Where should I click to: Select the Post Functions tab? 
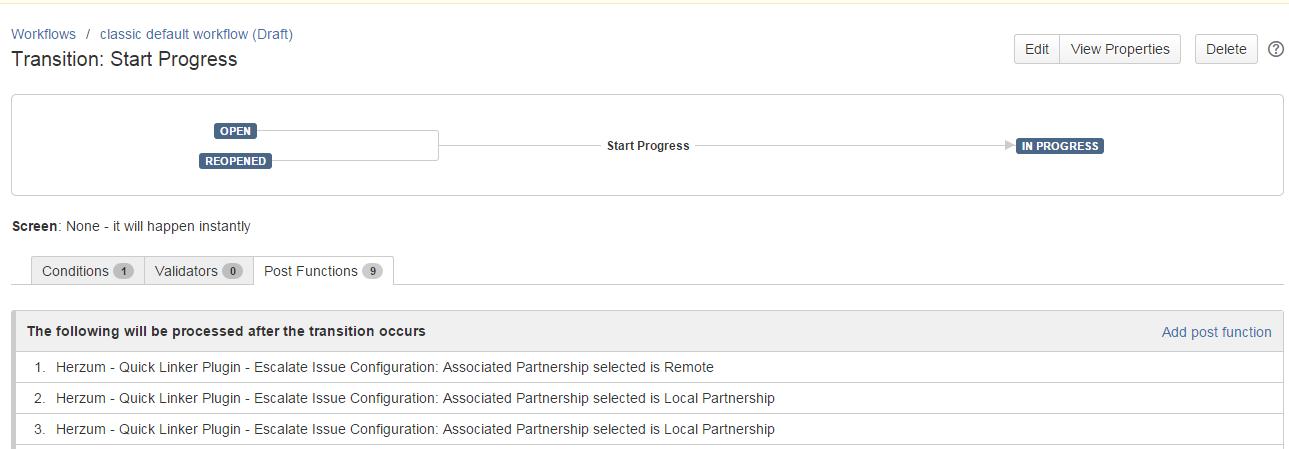(311, 271)
